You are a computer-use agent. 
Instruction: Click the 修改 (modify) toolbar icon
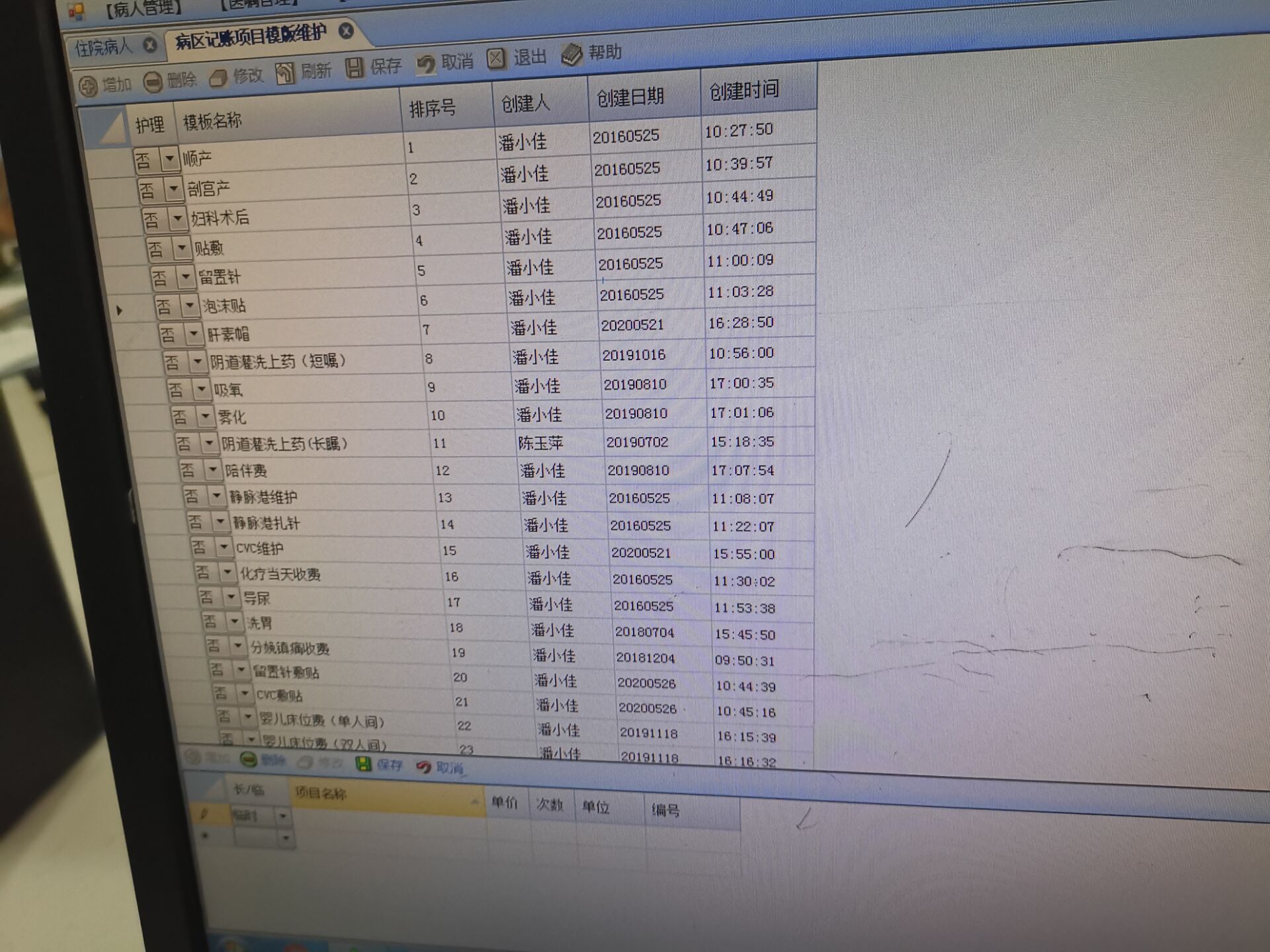pos(218,79)
